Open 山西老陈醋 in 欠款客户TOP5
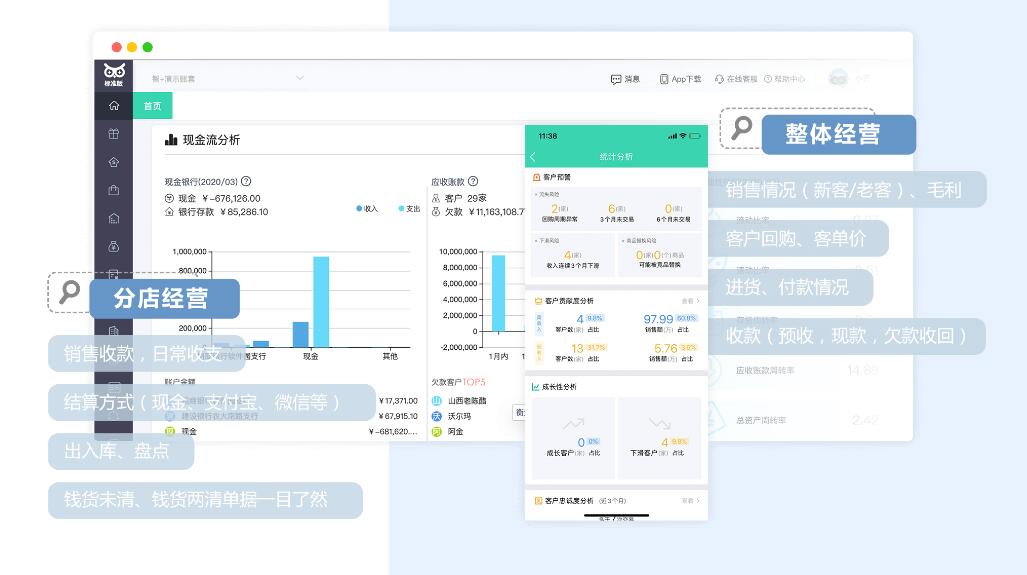Viewport: 1027px width, 575px height. (459, 401)
